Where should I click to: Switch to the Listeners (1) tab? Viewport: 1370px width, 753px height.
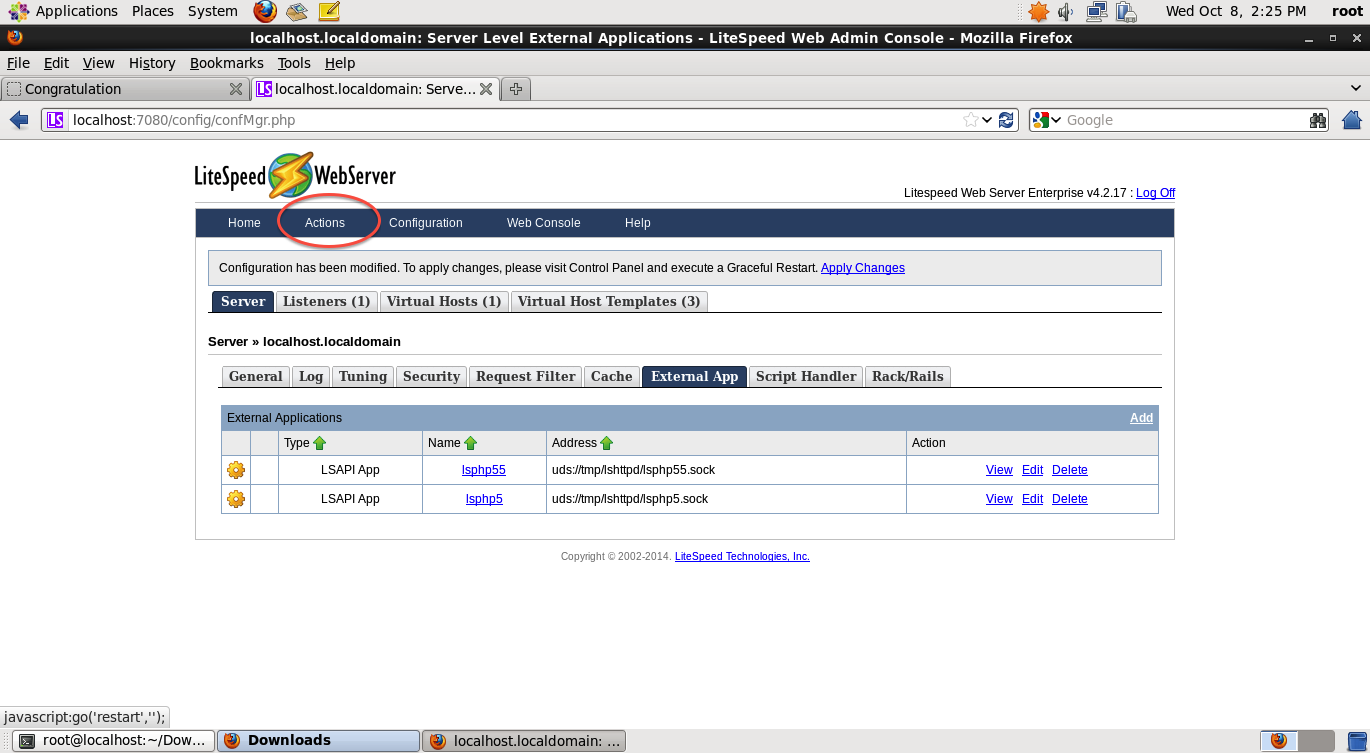coord(327,301)
